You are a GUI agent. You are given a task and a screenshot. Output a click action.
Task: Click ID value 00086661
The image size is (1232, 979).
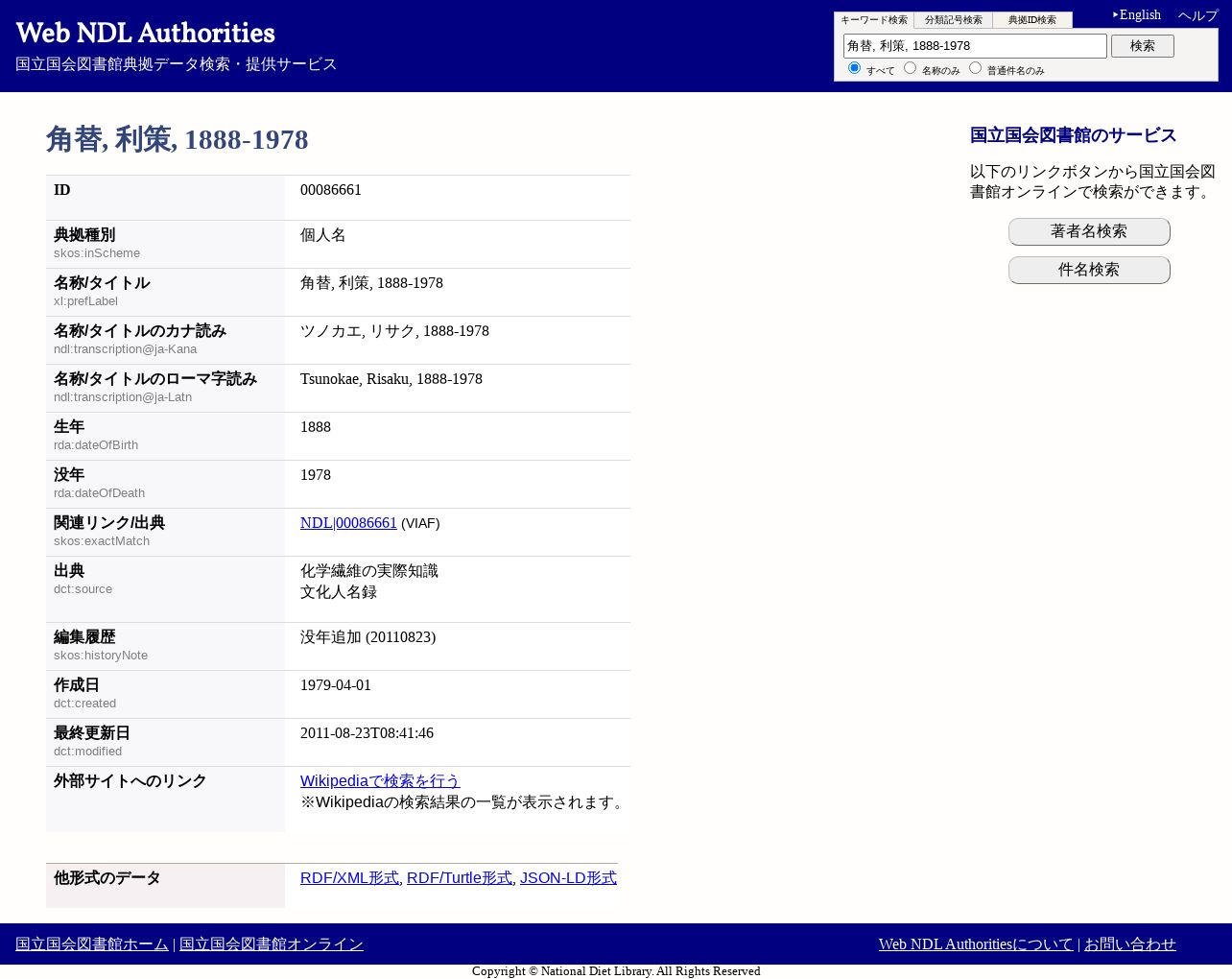pyautogui.click(x=331, y=190)
